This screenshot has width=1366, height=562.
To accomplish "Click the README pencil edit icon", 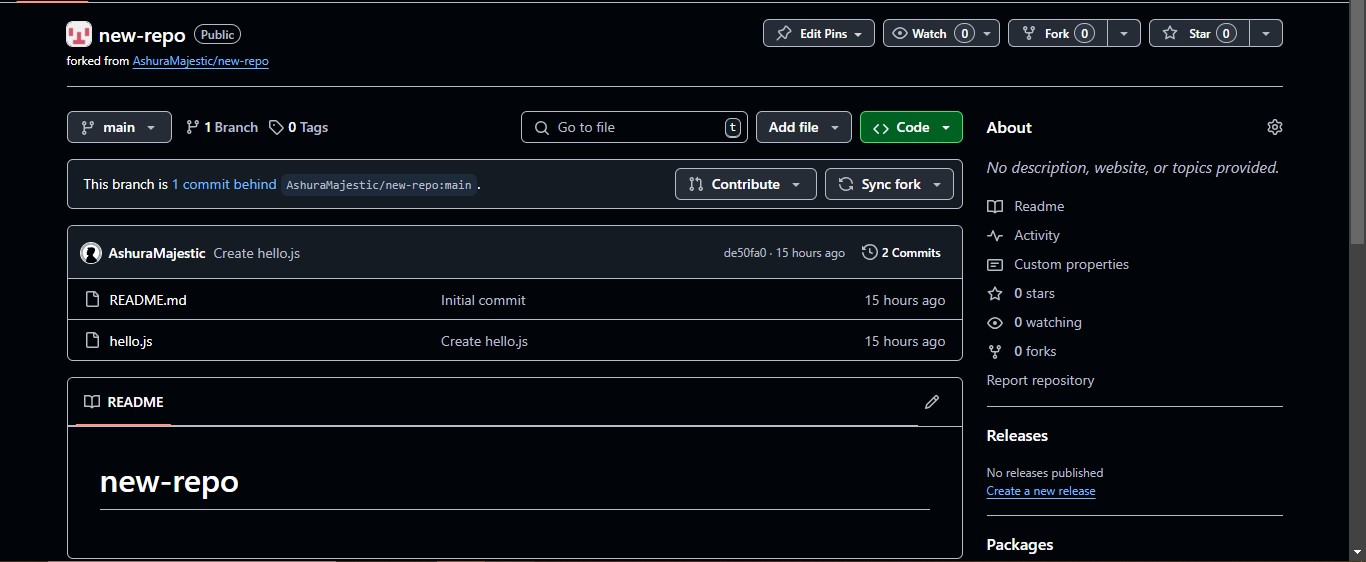I will pyautogui.click(x=932, y=402).
